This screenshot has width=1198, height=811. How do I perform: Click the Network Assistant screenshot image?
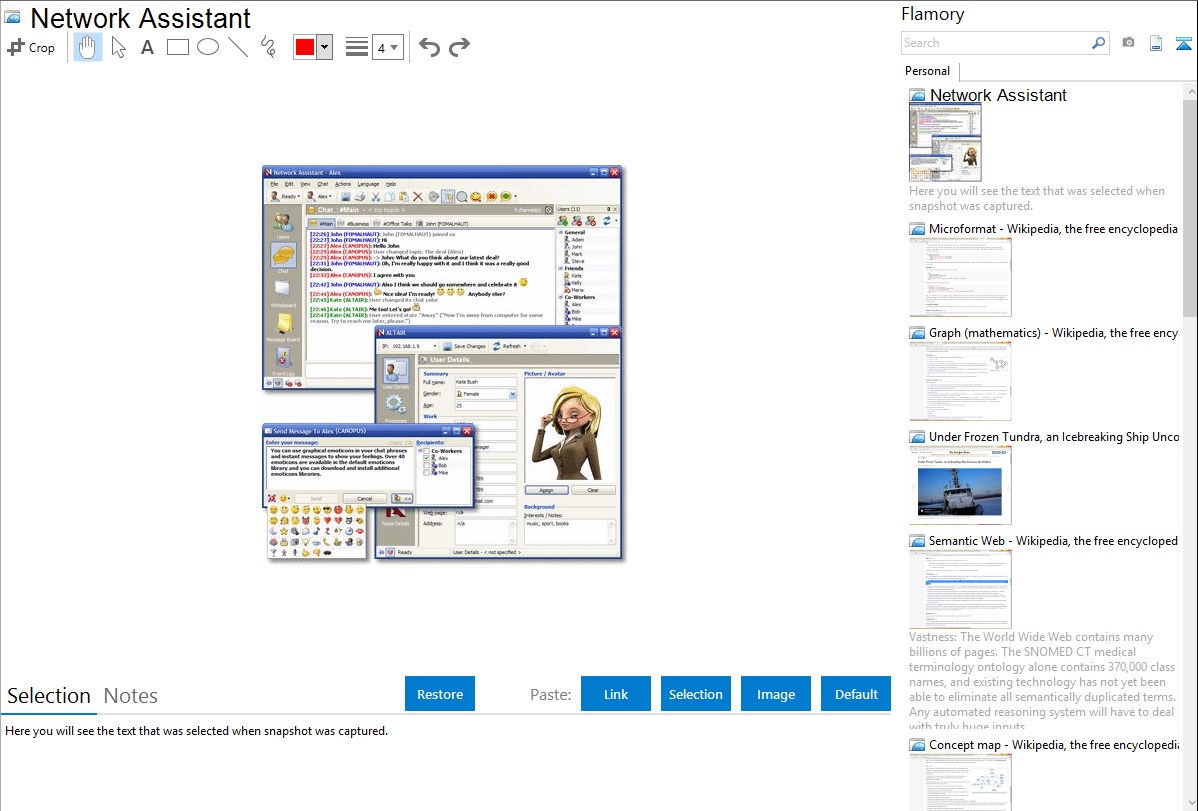click(442, 363)
